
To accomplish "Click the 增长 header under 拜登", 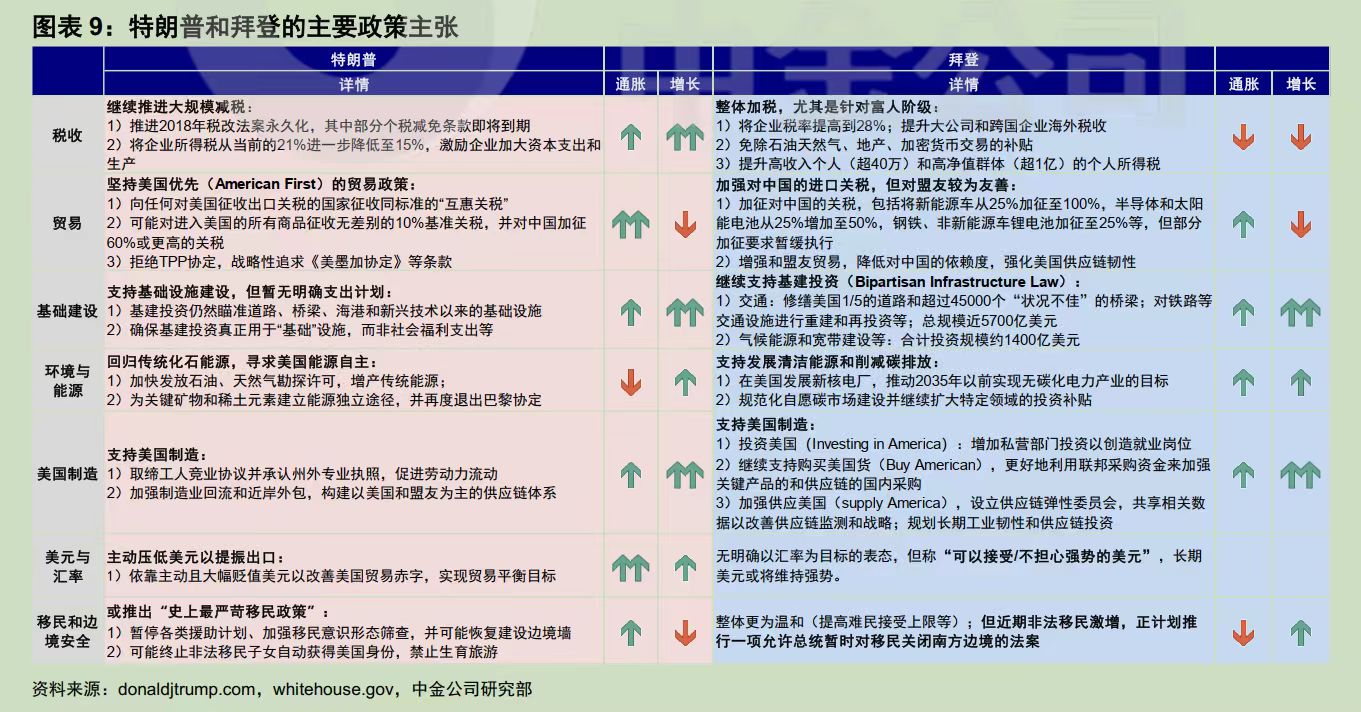I will pyautogui.click(x=1300, y=84).
